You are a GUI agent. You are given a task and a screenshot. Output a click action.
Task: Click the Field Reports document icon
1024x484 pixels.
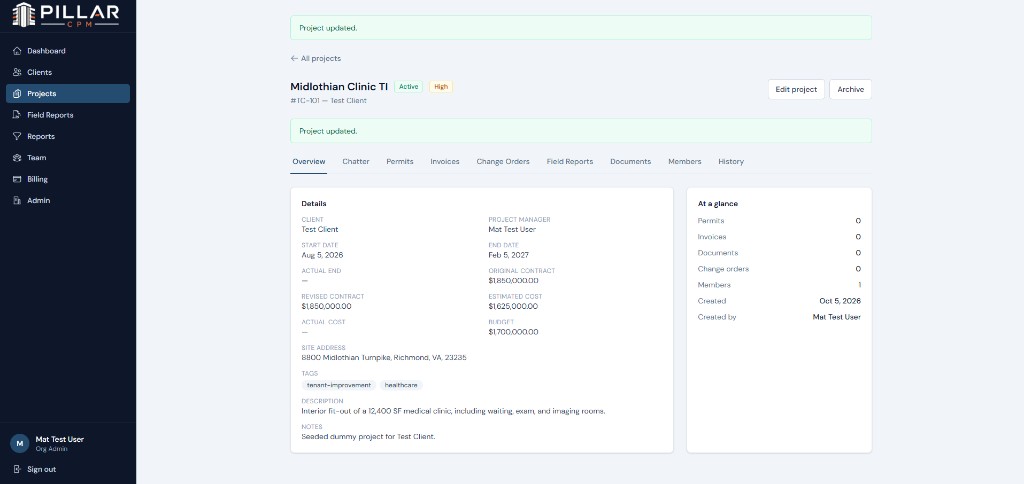pos(18,115)
